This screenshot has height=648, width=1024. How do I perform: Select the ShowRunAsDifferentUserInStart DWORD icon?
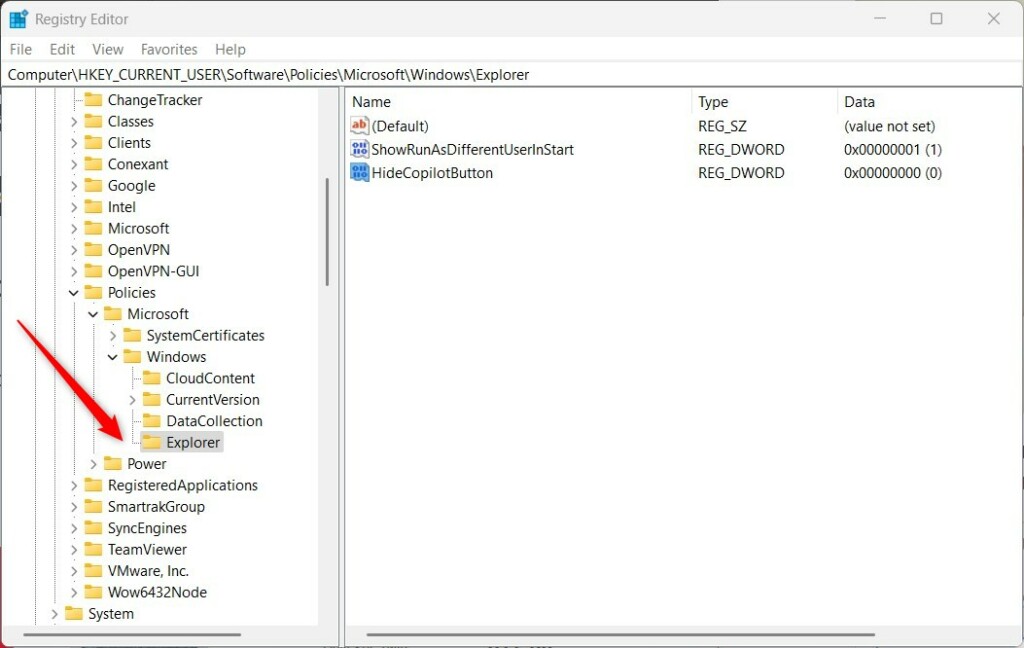click(359, 149)
